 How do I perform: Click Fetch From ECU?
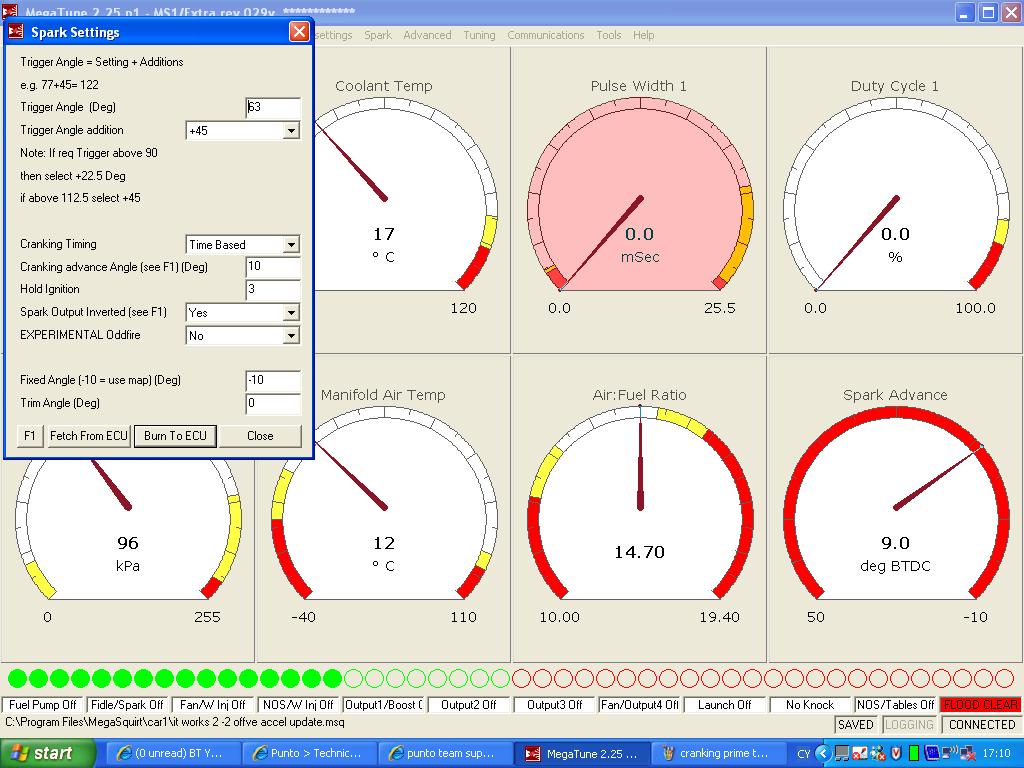[89, 436]
